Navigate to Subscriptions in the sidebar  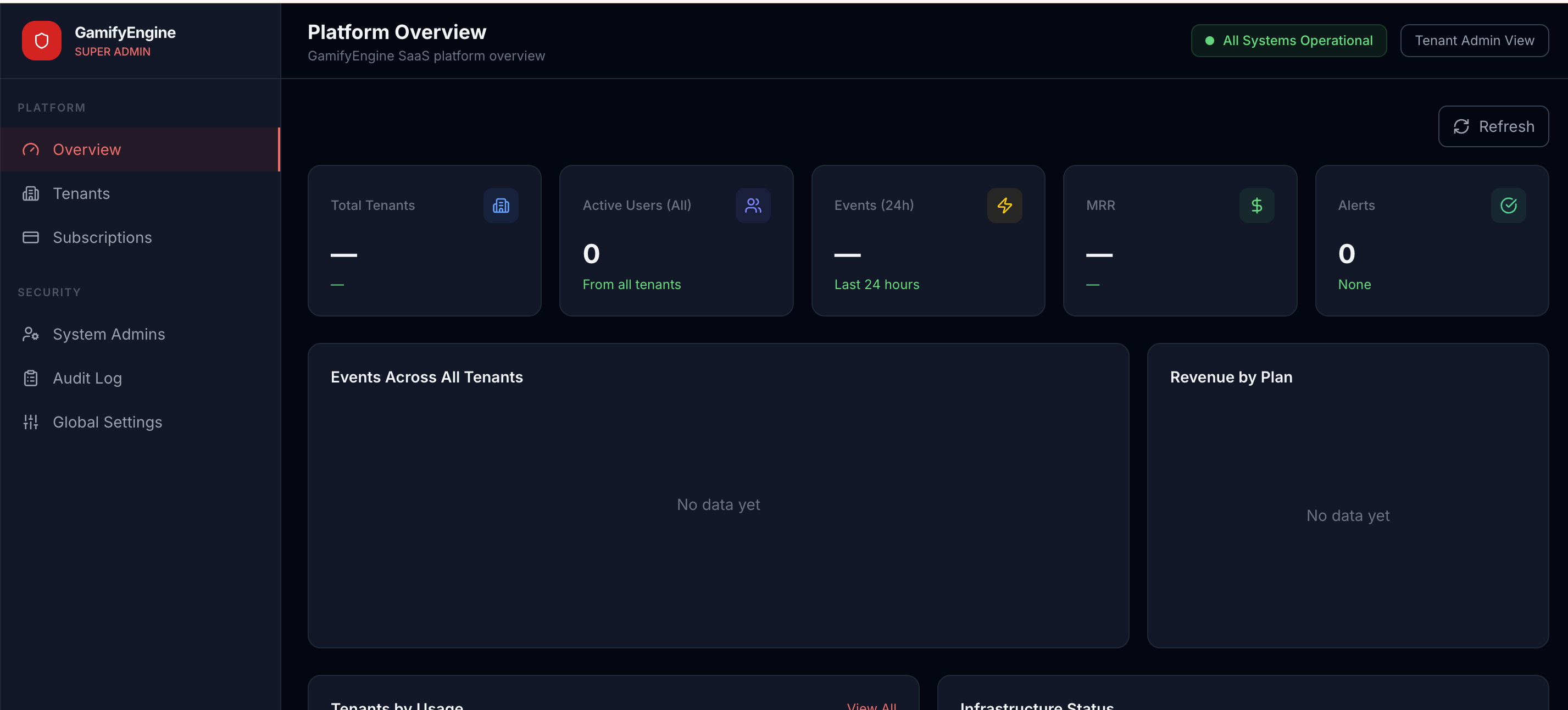click(x=102, y=237)
